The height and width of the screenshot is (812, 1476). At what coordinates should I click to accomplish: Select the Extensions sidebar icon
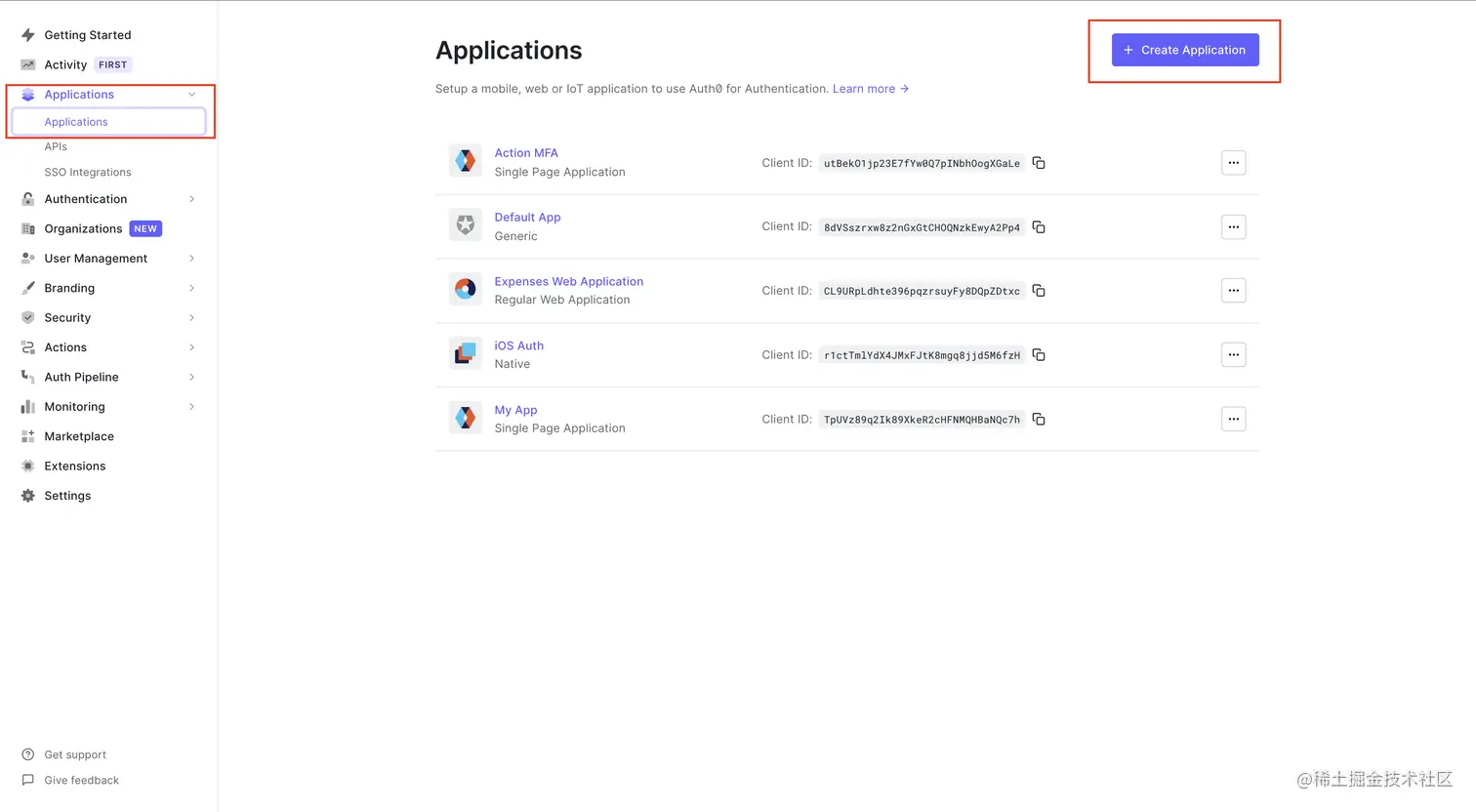click(x=28, y=466)
